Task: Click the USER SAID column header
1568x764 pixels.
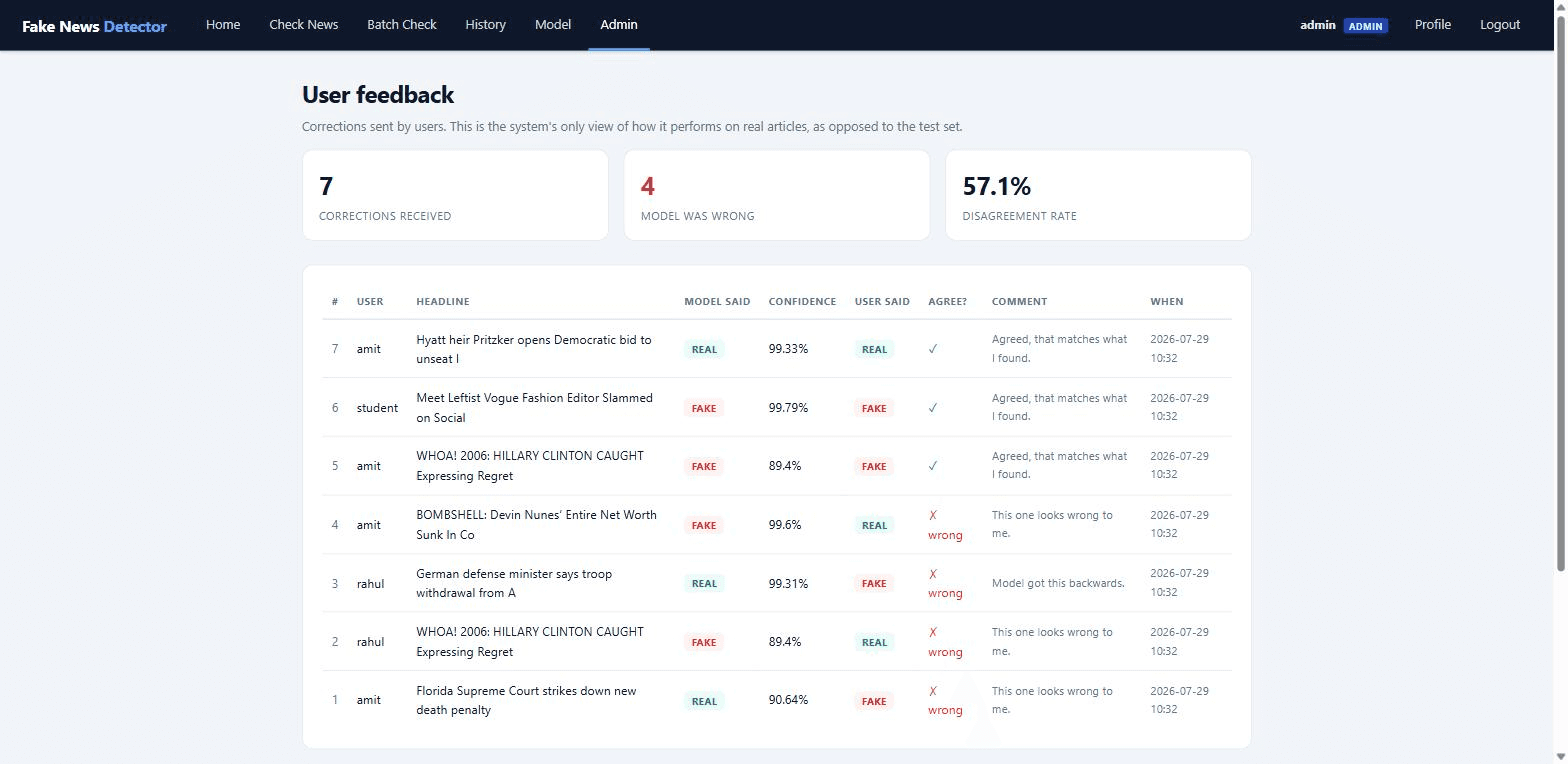Action: coord(882,301)
